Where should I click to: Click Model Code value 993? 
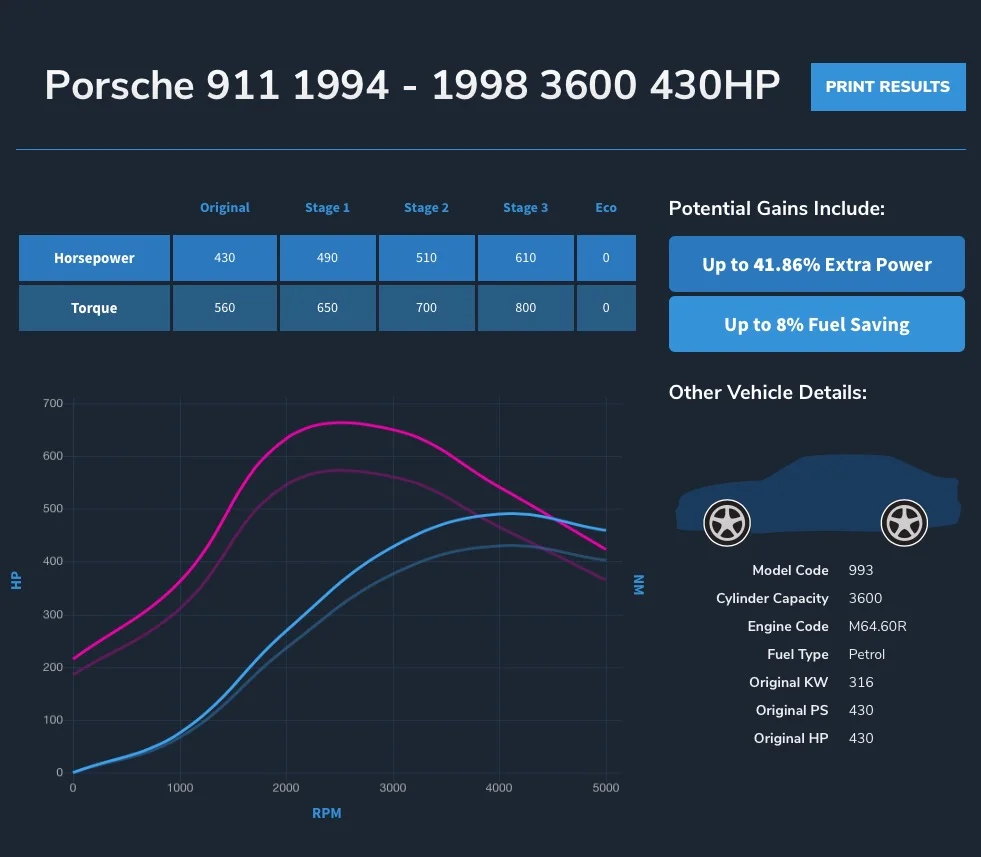(x=861, y=570)
